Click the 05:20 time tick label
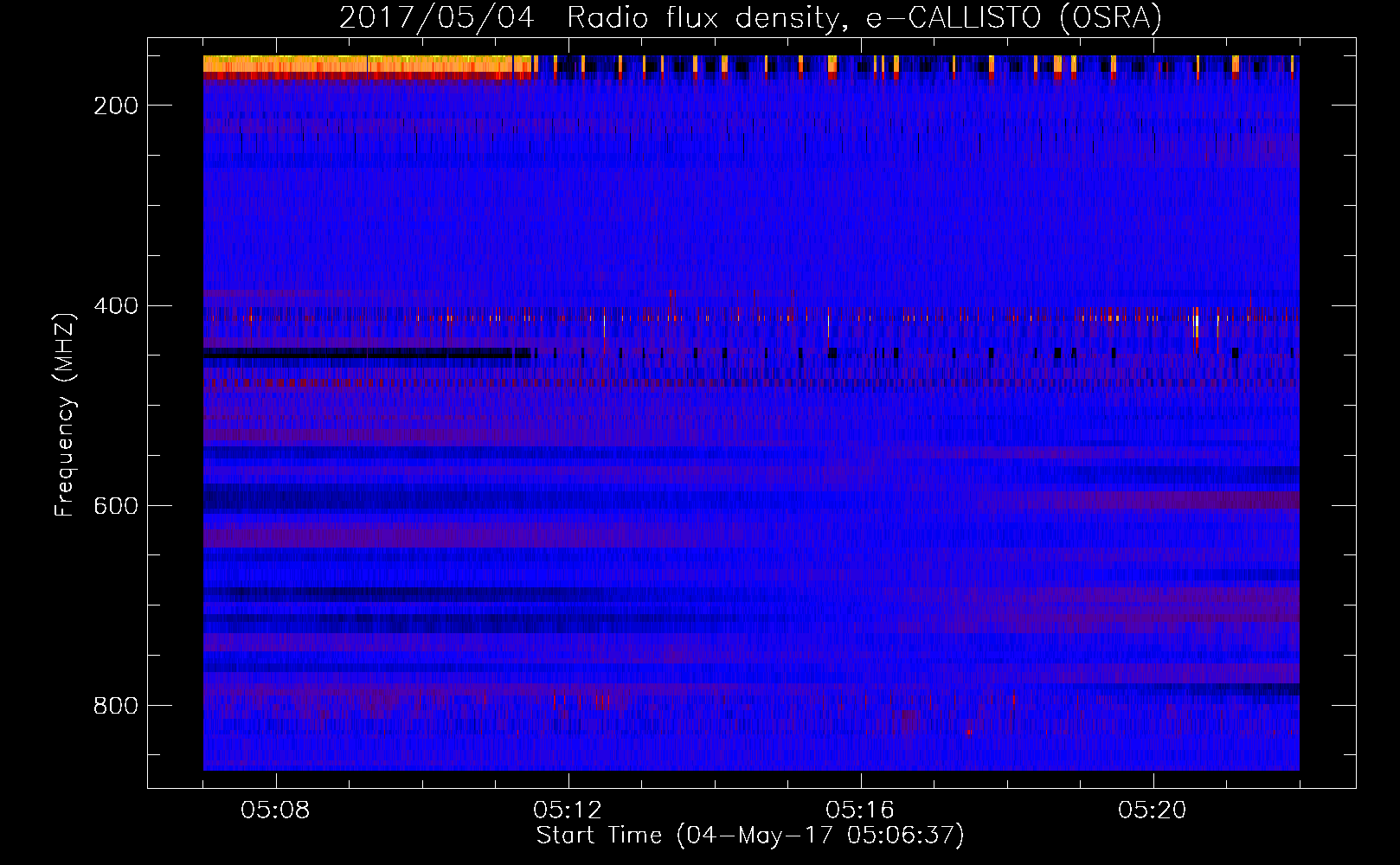The height and width of the screenshot is (865, 1400). tap(1153, 811)
